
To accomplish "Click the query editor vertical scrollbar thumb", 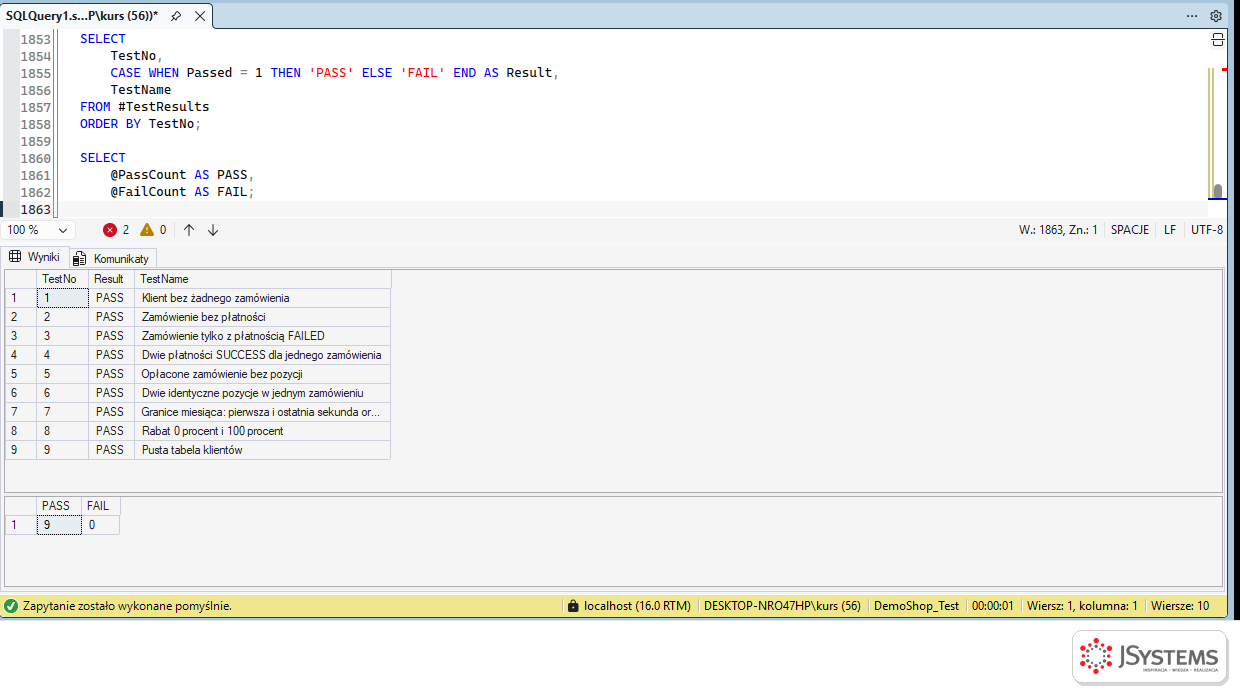I will click(1217, 191).
